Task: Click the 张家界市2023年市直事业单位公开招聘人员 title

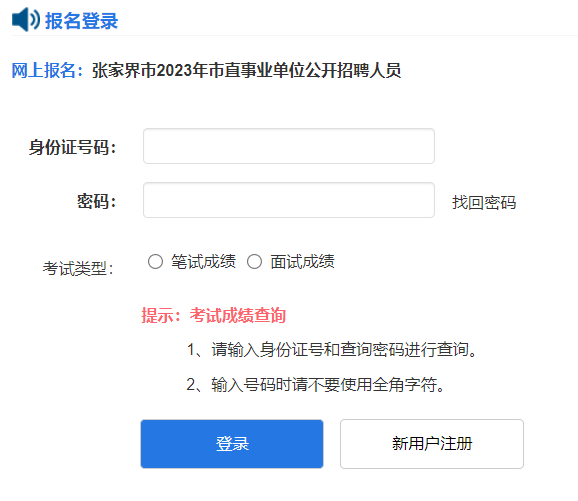Action: point(246,70)
